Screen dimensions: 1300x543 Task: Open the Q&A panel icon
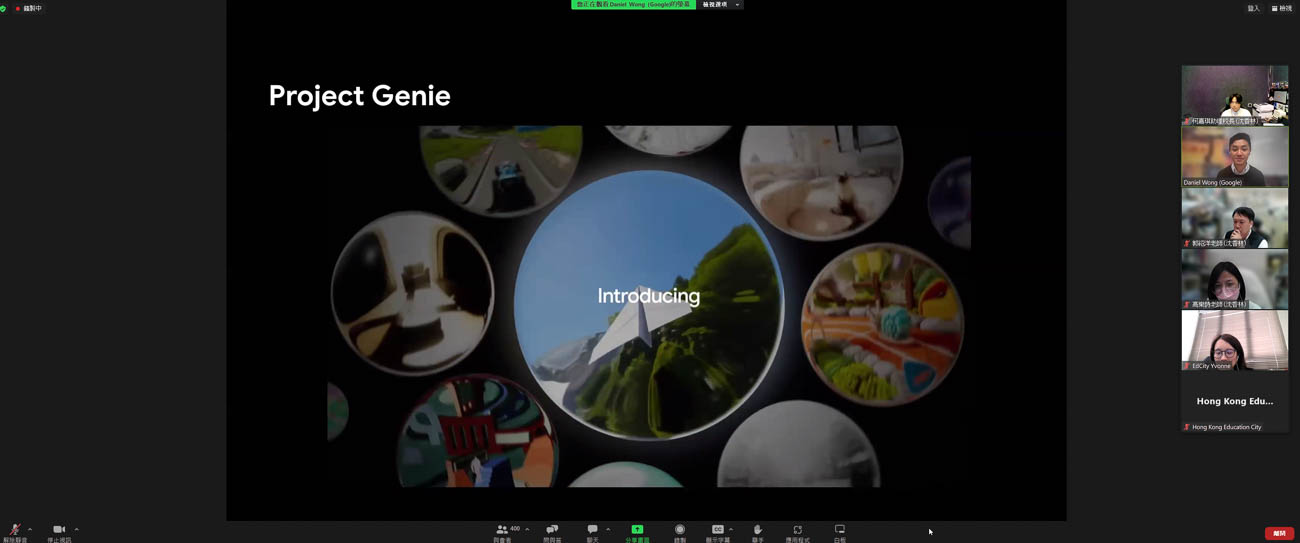(552, 529)
